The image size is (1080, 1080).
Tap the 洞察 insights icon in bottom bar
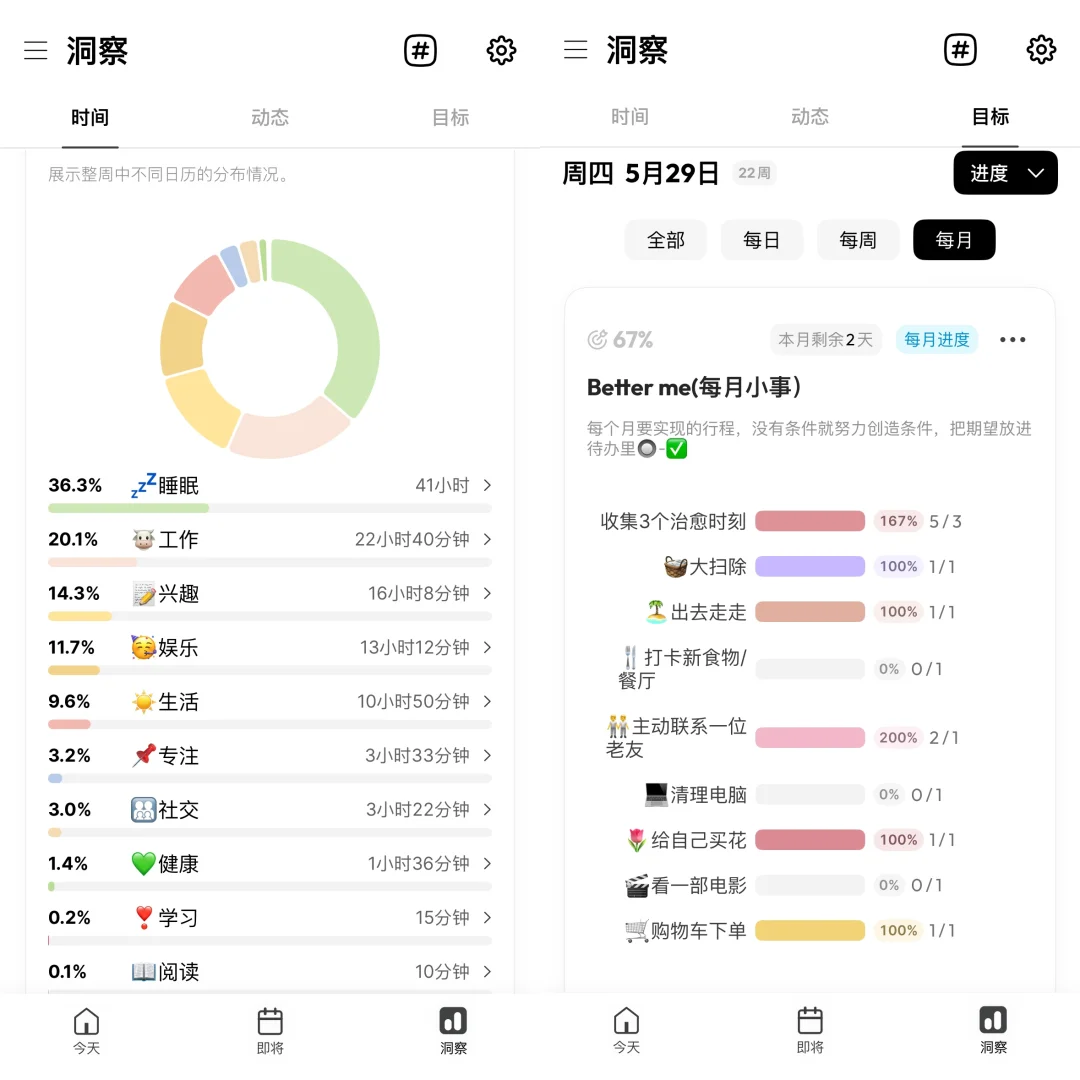coord(453,1030)
